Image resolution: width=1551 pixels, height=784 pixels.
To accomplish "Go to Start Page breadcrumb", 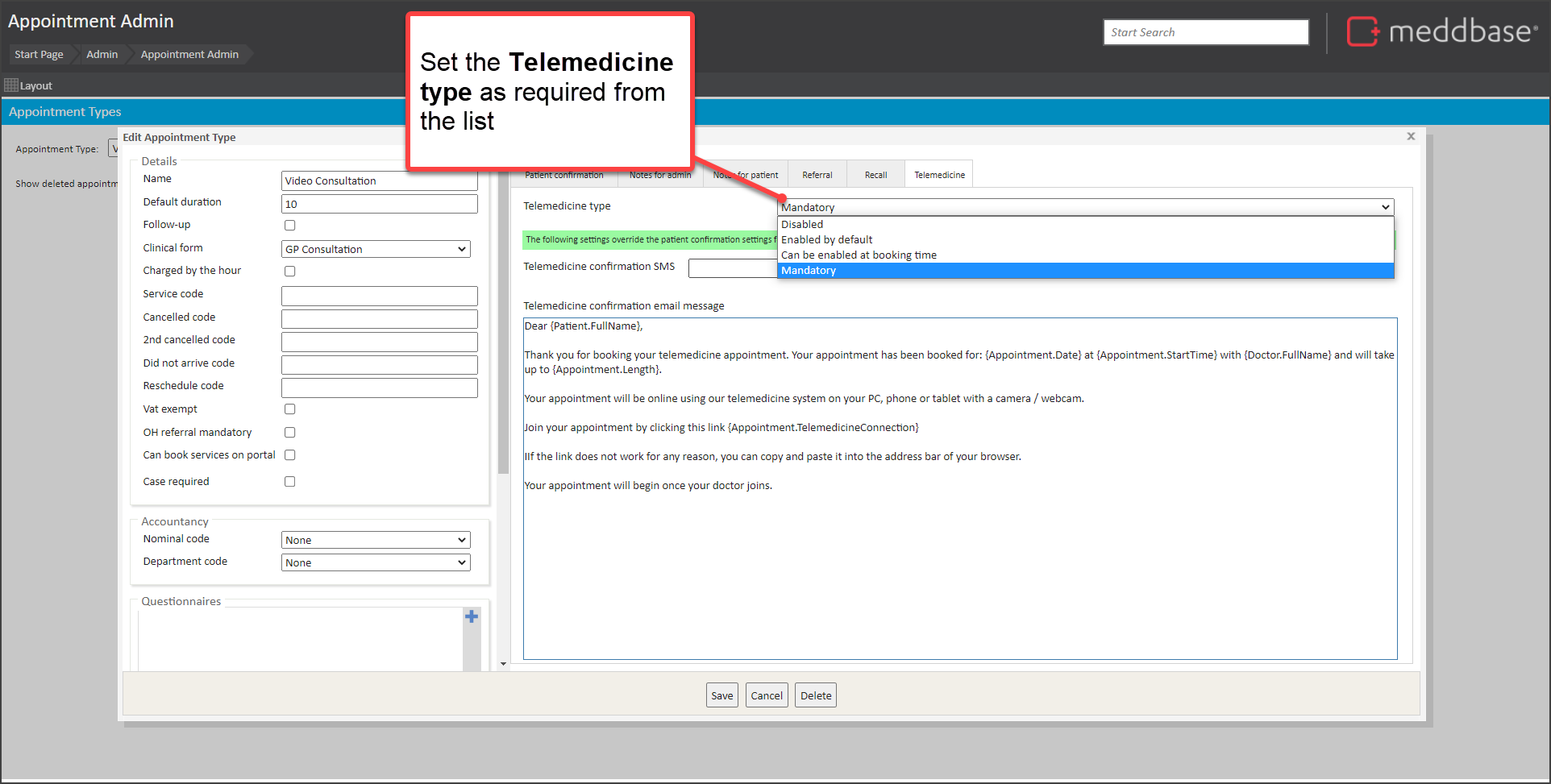I will click(x=39, y=55).
